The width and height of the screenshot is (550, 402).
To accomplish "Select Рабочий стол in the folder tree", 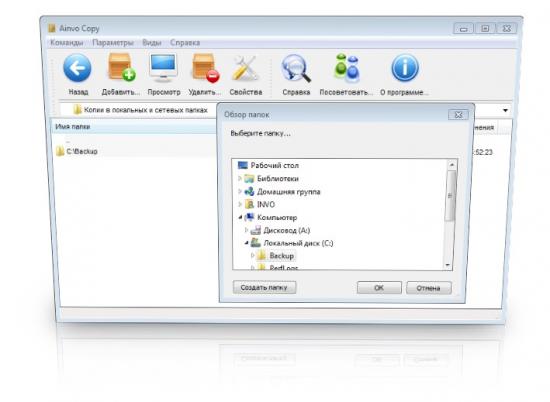I will pos(275,165).
